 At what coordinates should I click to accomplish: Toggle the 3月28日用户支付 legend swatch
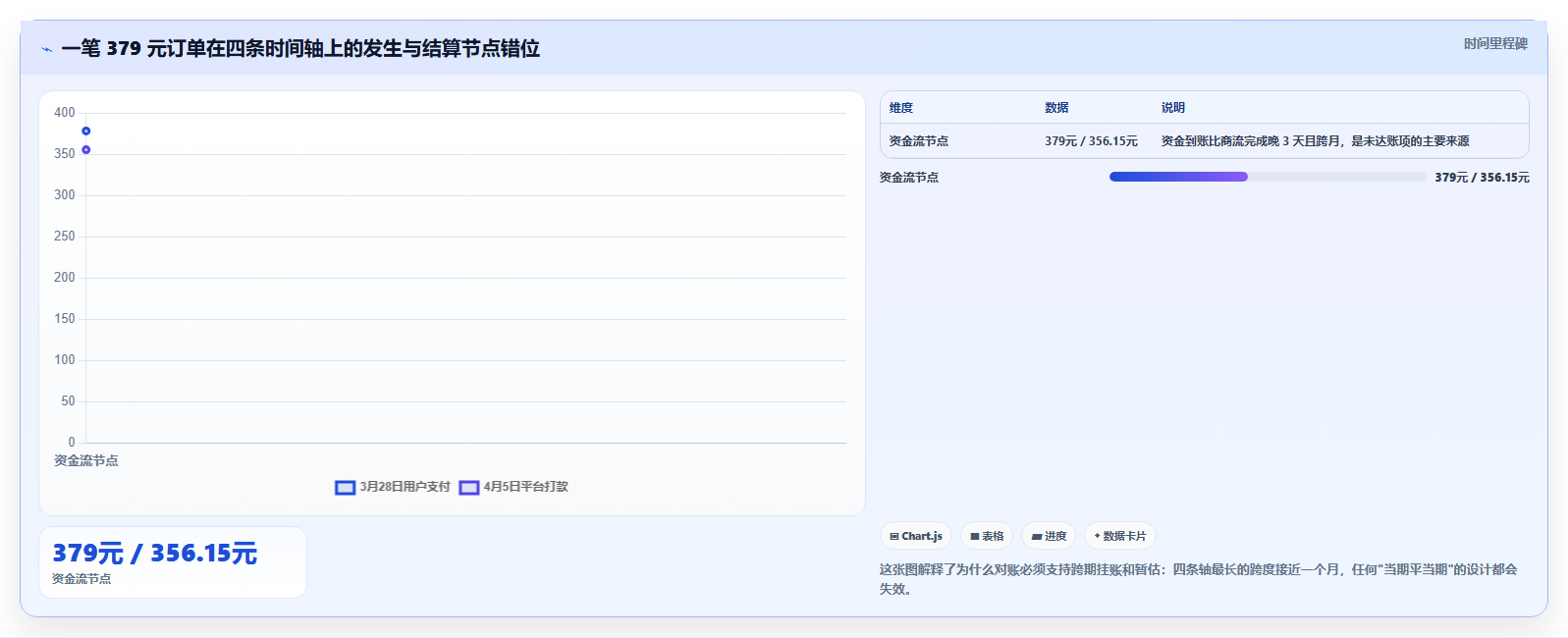pyautogui.click(x=345, y=487)
